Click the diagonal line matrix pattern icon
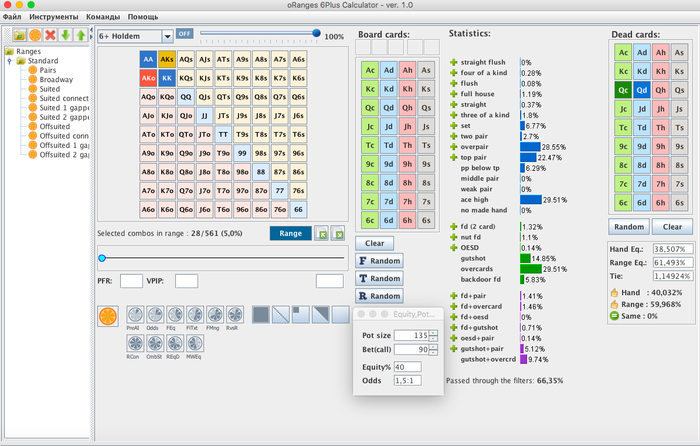The image size is (700, 446). [281, 314]
